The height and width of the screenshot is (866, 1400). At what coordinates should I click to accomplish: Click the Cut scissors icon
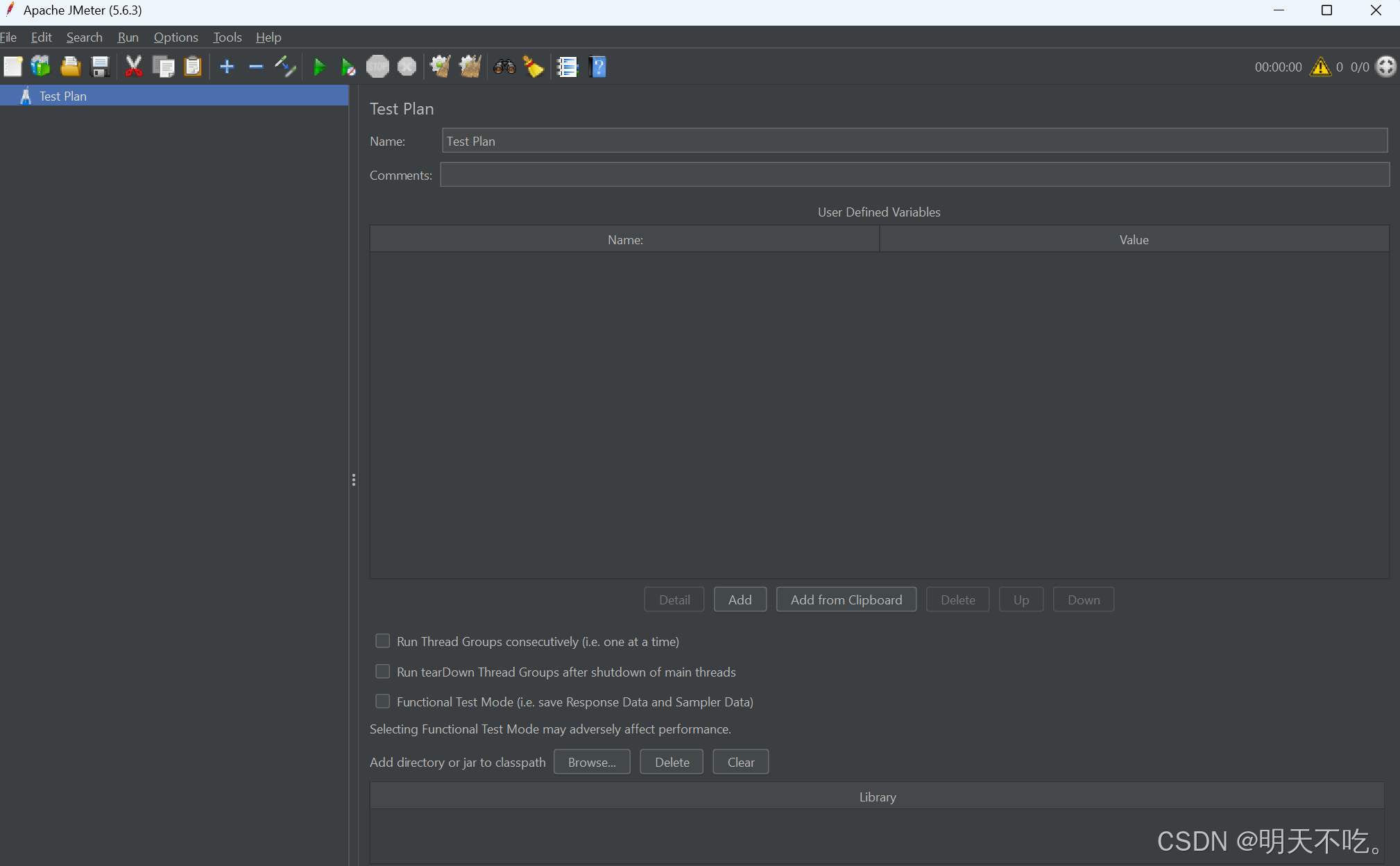coord(133,67)
